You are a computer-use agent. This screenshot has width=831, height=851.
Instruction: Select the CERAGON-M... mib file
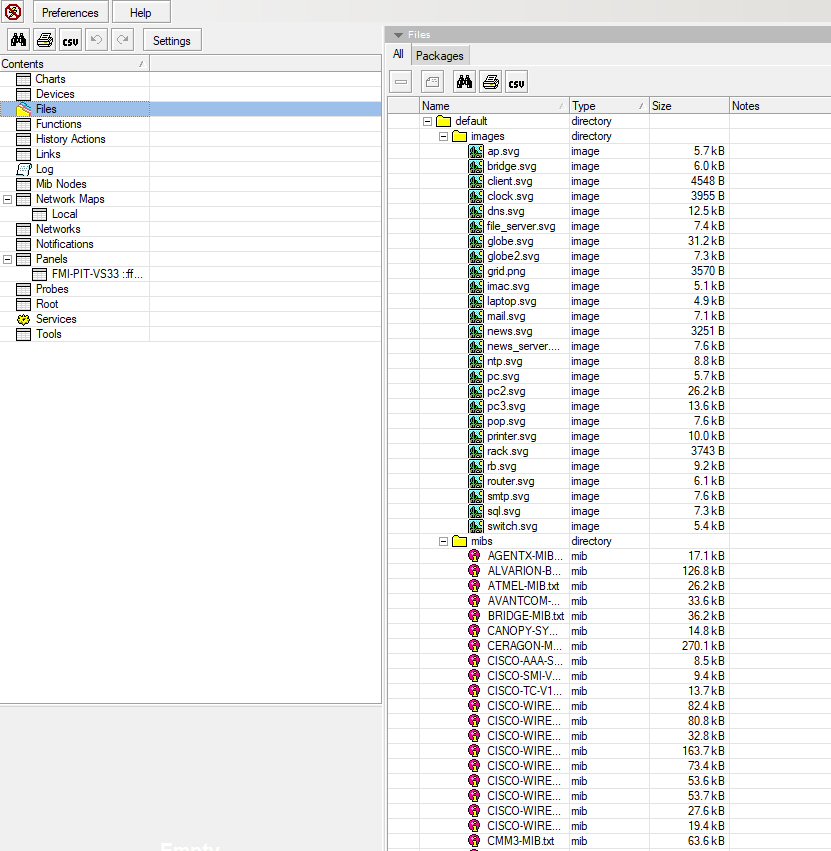(524, 646)
